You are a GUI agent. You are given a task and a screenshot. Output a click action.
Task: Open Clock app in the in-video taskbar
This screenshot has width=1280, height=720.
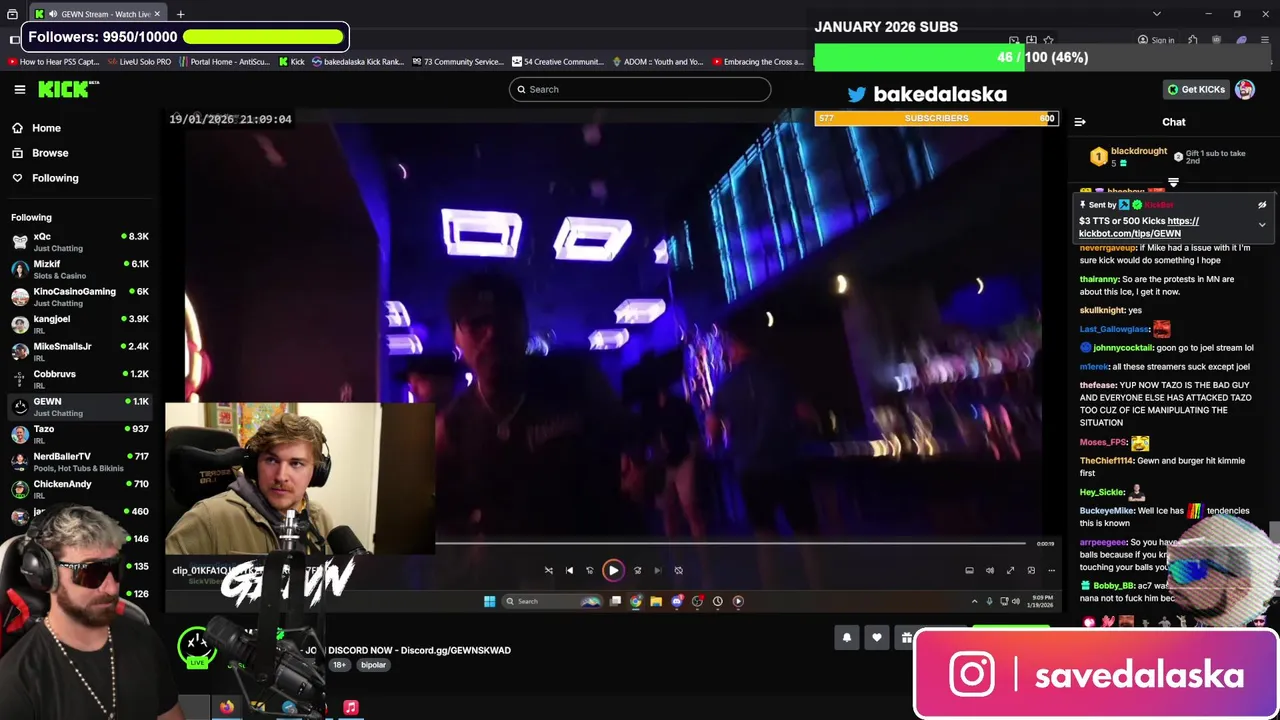(x=717, y=601)
